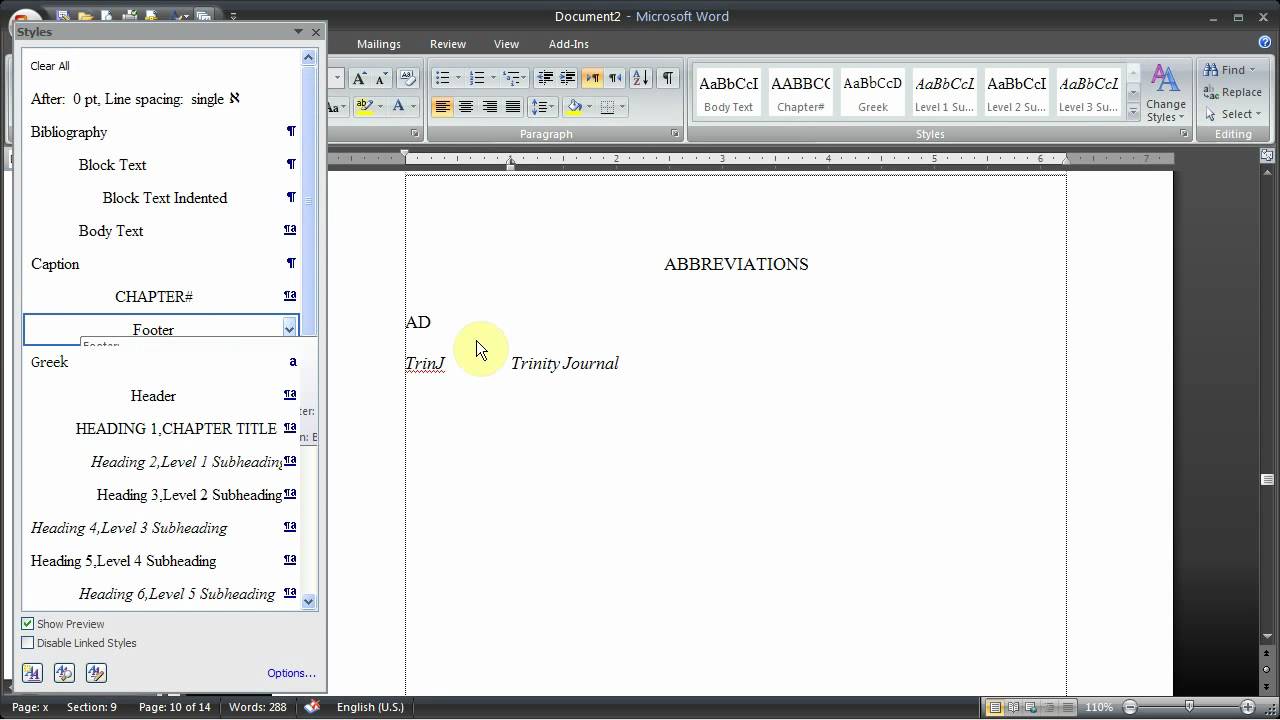Toggle show/hide paragraph marks
1280x720 pixels.
pos(668,78)
